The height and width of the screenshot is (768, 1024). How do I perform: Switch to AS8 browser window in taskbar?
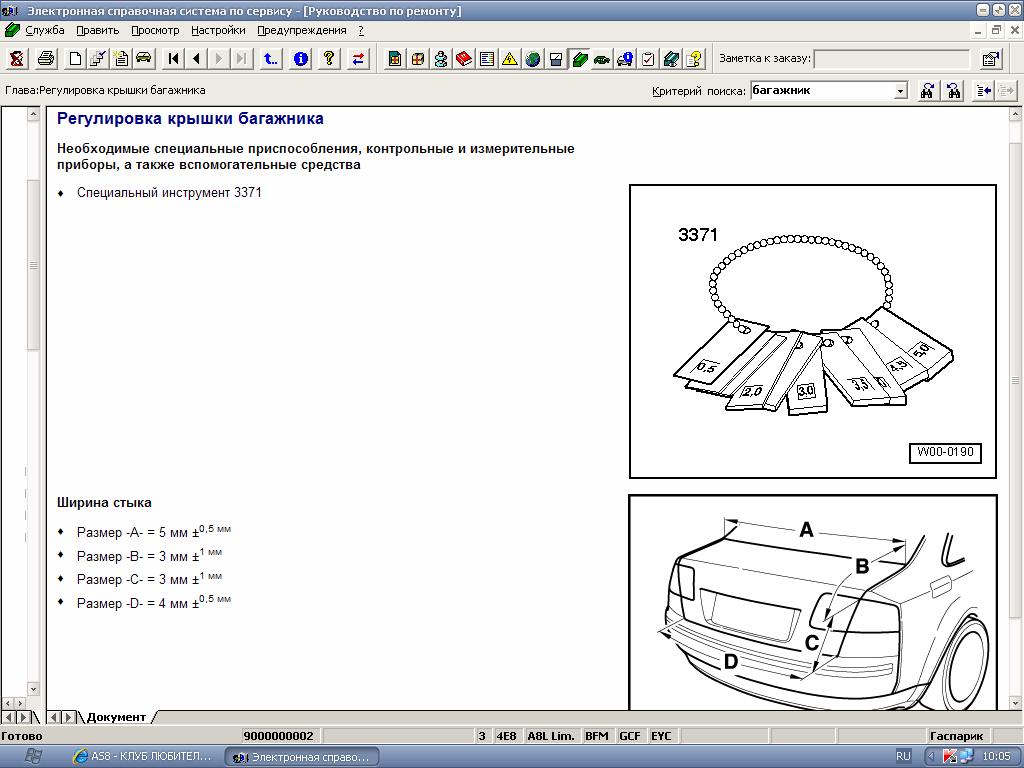click(138, 757)
